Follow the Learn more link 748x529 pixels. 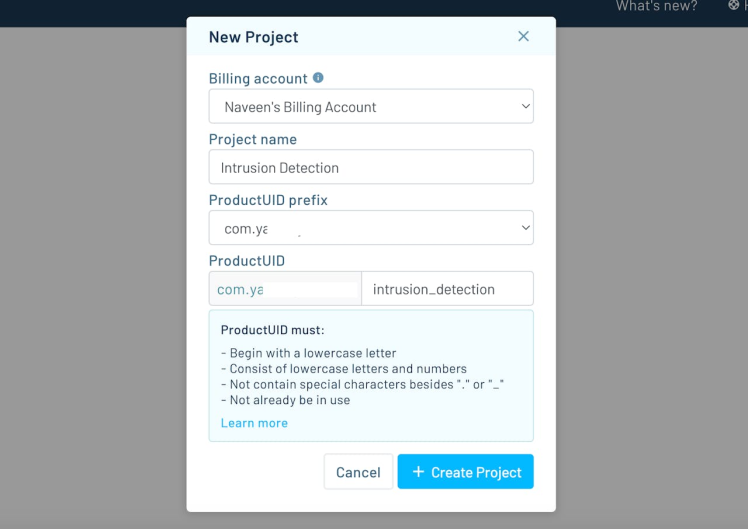pyautogui.click(x=254, y=423)
